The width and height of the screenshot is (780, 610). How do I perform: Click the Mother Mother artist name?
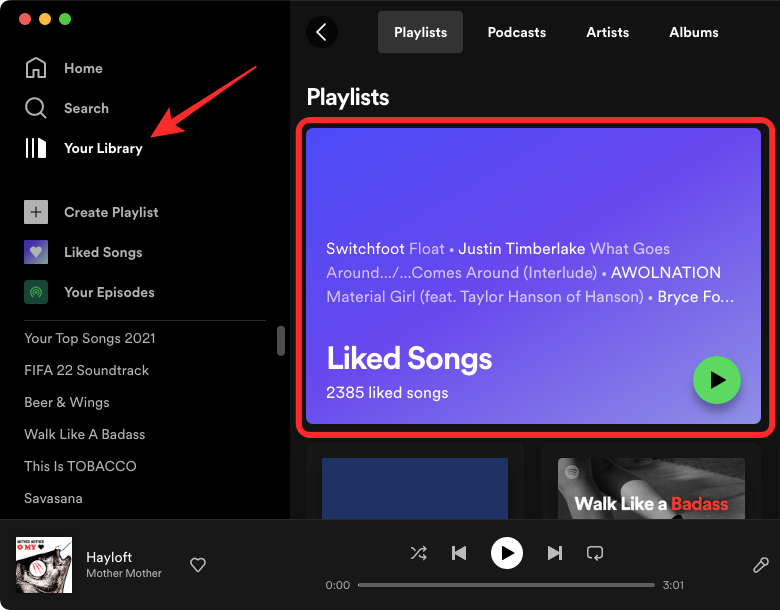coord(124,573)
